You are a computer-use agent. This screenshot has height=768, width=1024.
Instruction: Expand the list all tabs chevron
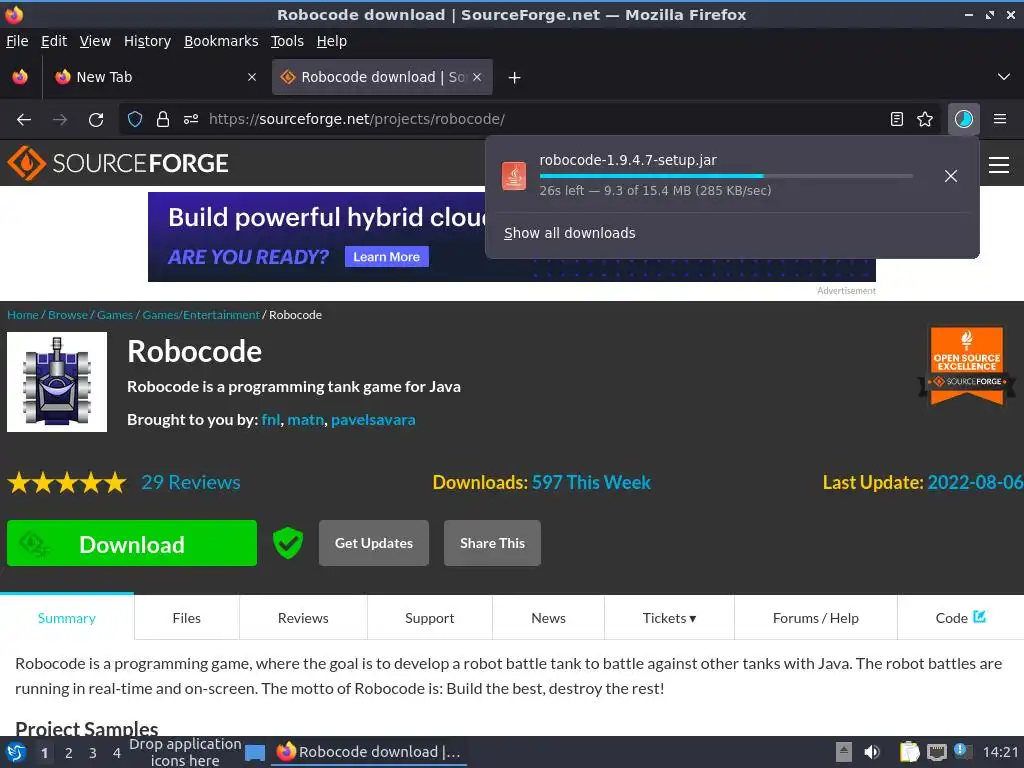(x=1004, y=77)
